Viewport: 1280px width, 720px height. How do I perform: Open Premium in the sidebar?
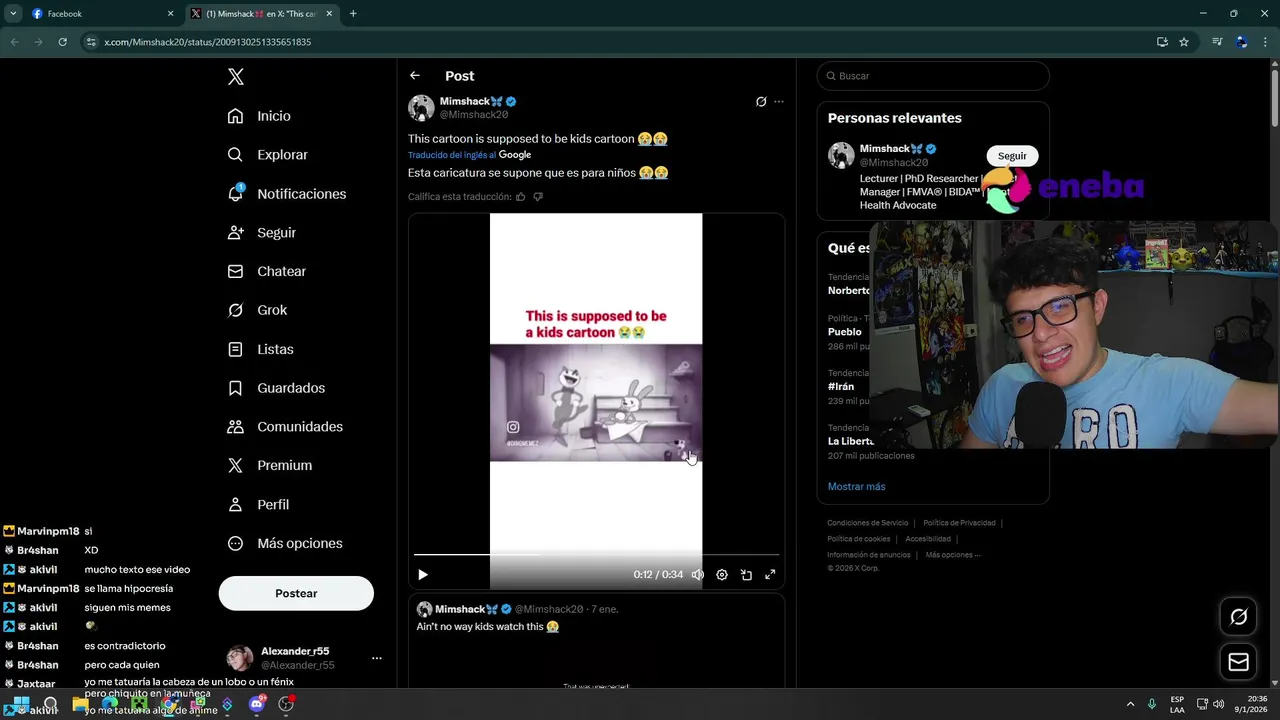270,465
